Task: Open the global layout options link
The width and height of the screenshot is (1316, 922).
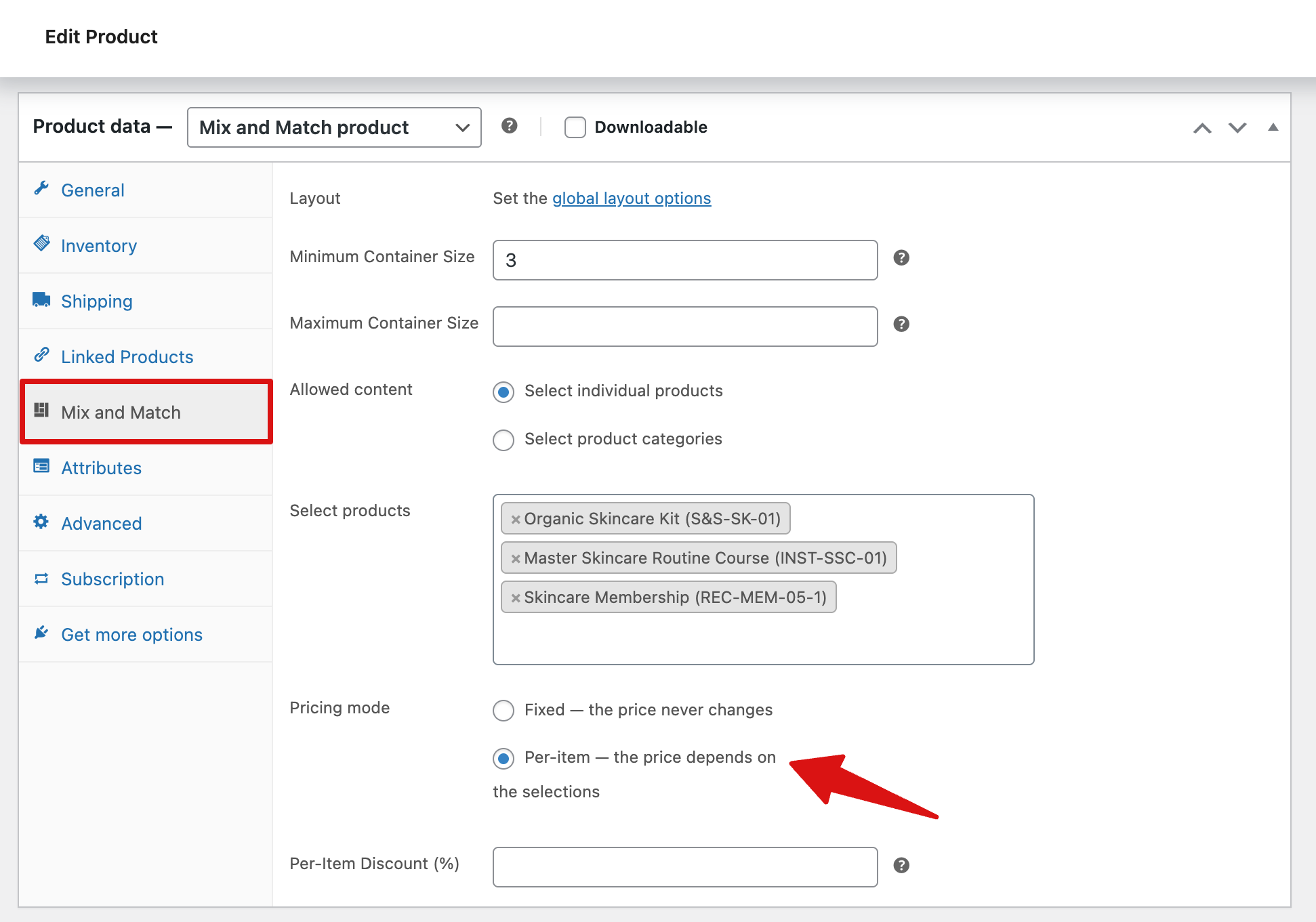Action: (631, 198)
